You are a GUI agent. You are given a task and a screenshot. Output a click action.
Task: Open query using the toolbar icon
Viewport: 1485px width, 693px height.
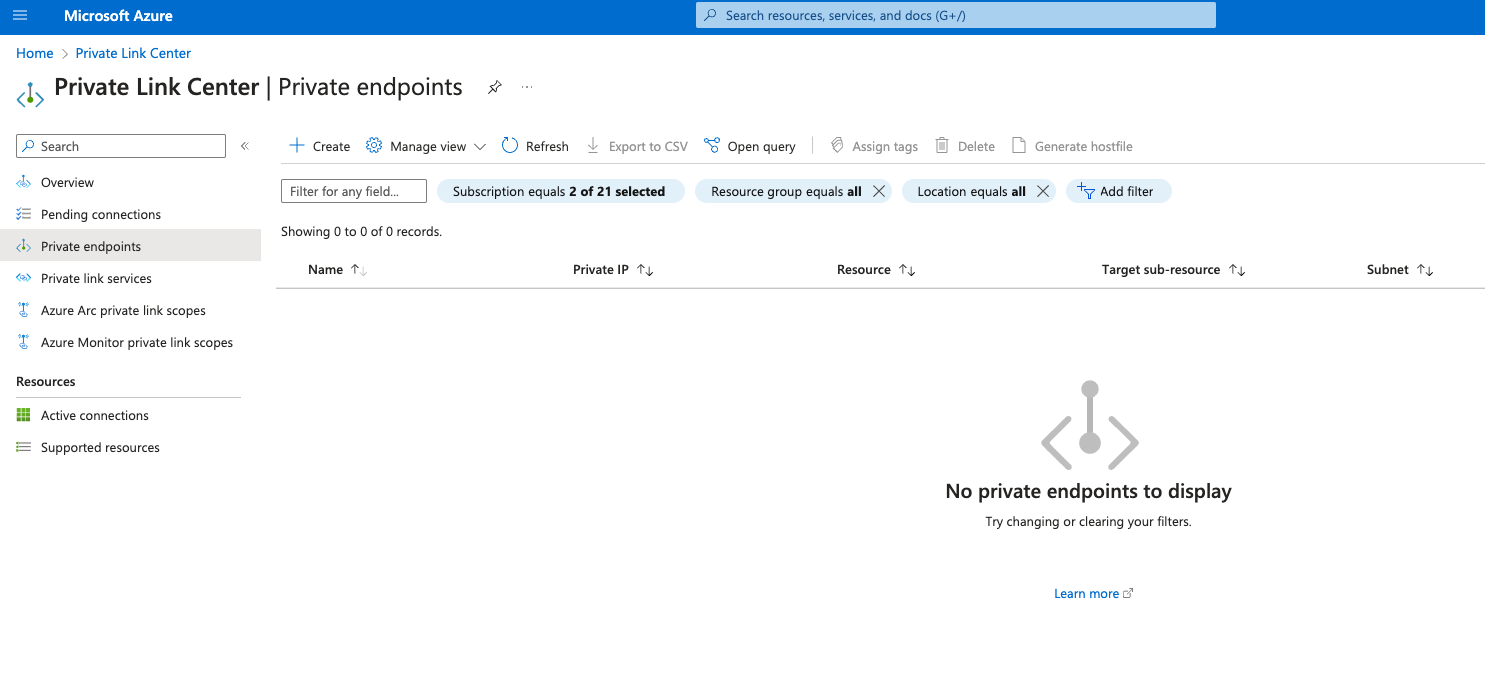[x=712, y=145]
